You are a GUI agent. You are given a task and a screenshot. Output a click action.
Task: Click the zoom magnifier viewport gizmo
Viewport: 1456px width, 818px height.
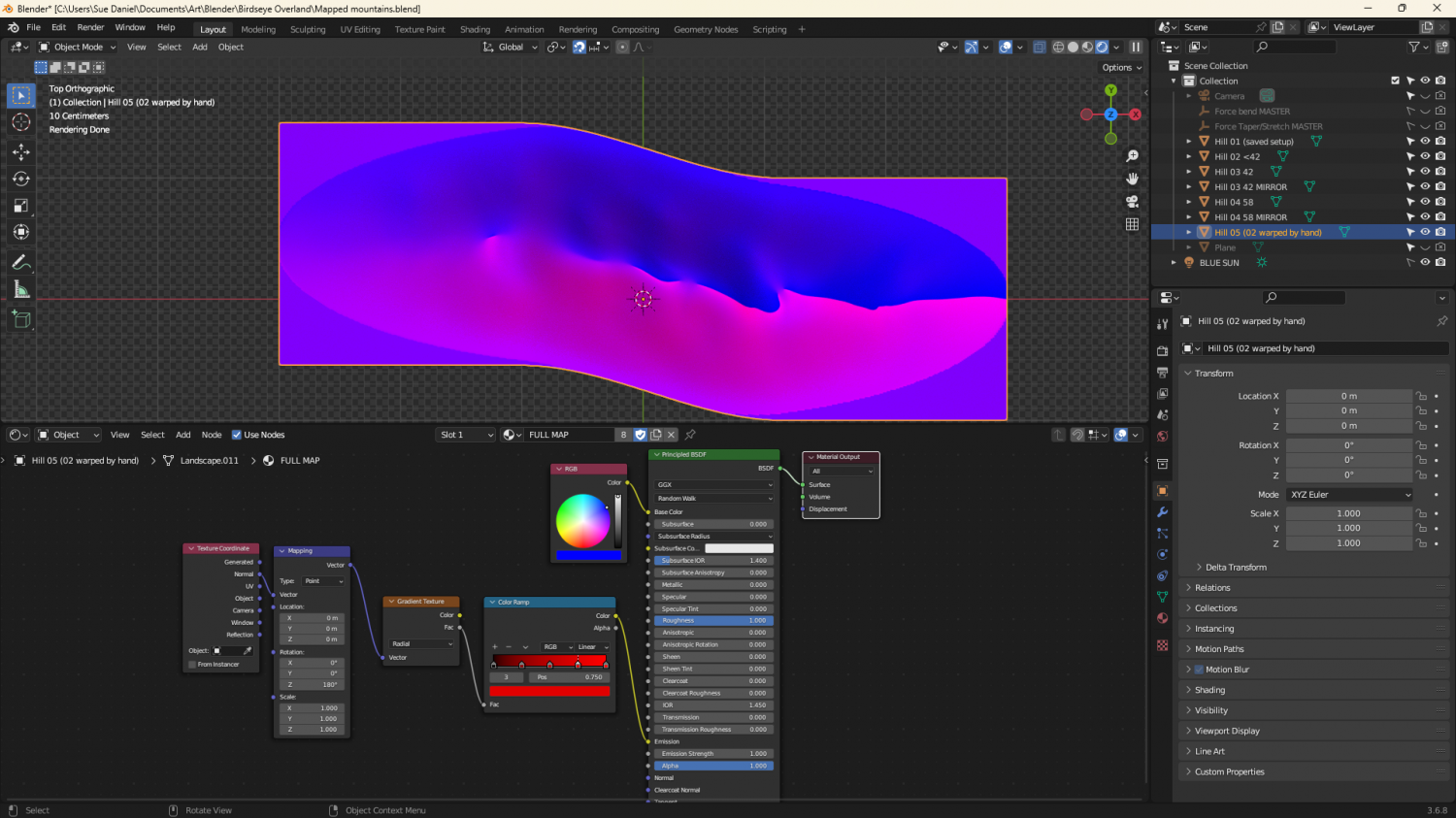pos(1132,156)
